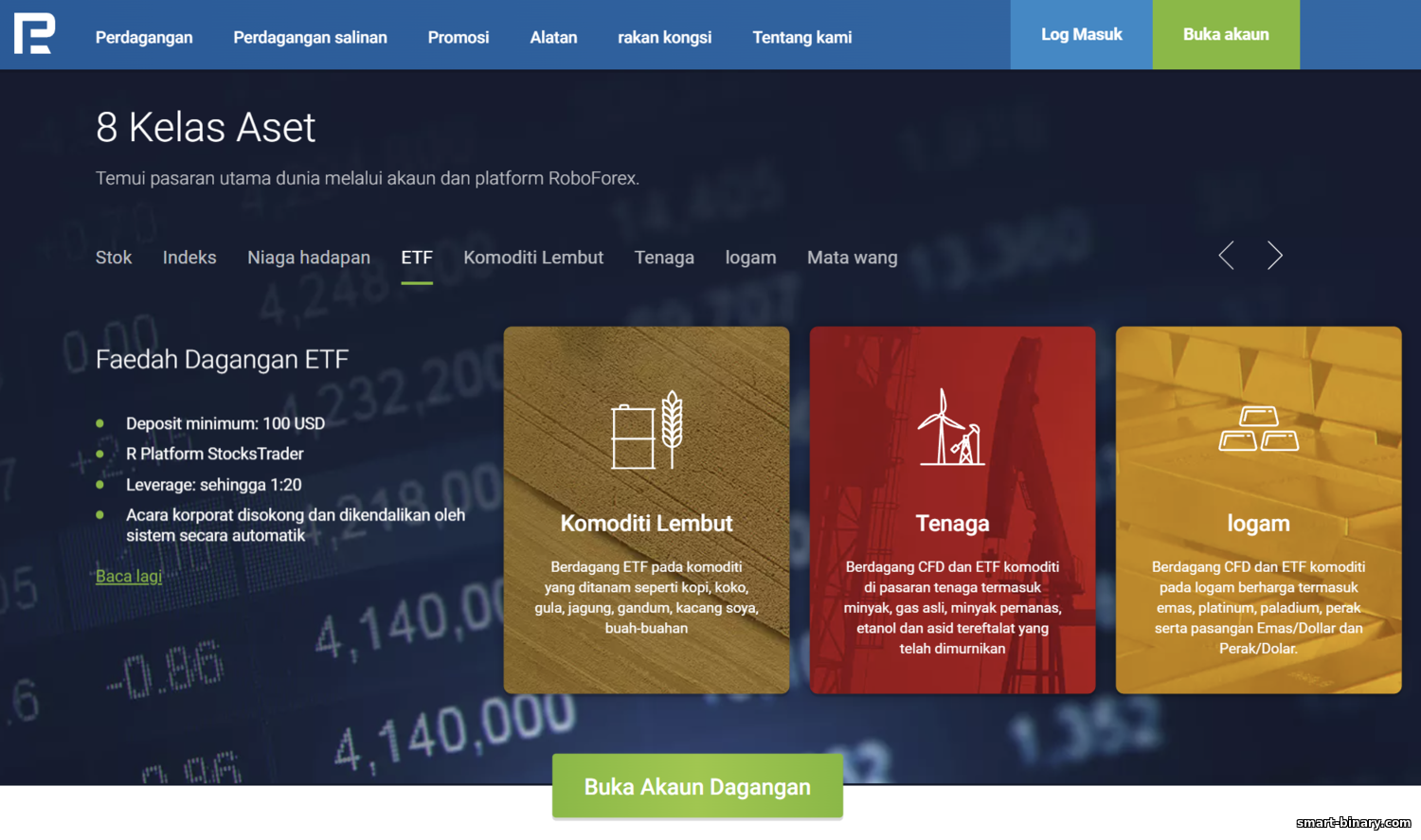
Task: Follow the Baca lagi link
Action: click(129, 576)
